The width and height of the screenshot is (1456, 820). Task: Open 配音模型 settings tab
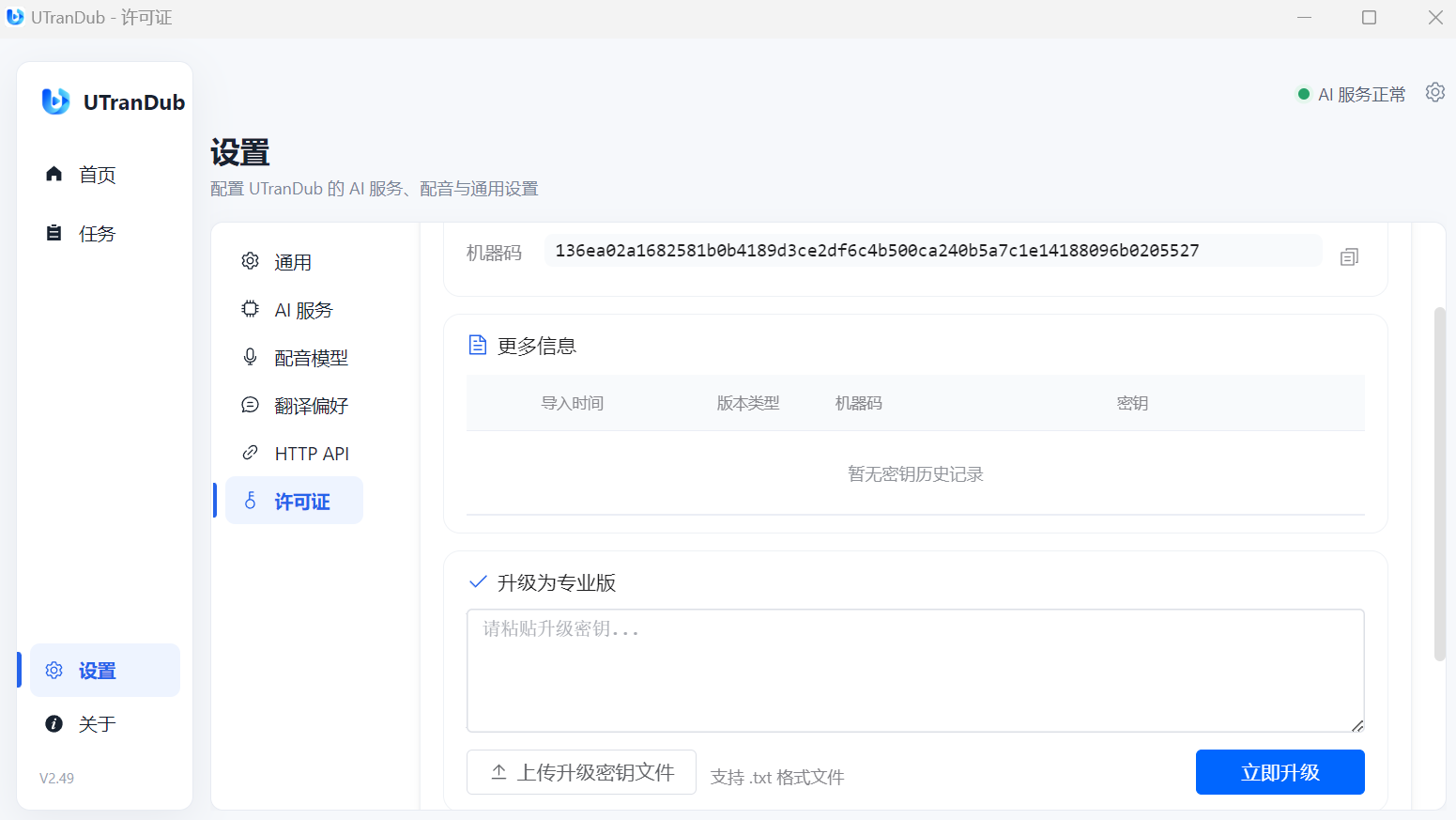pyautogui.click(x=294, y=357)
